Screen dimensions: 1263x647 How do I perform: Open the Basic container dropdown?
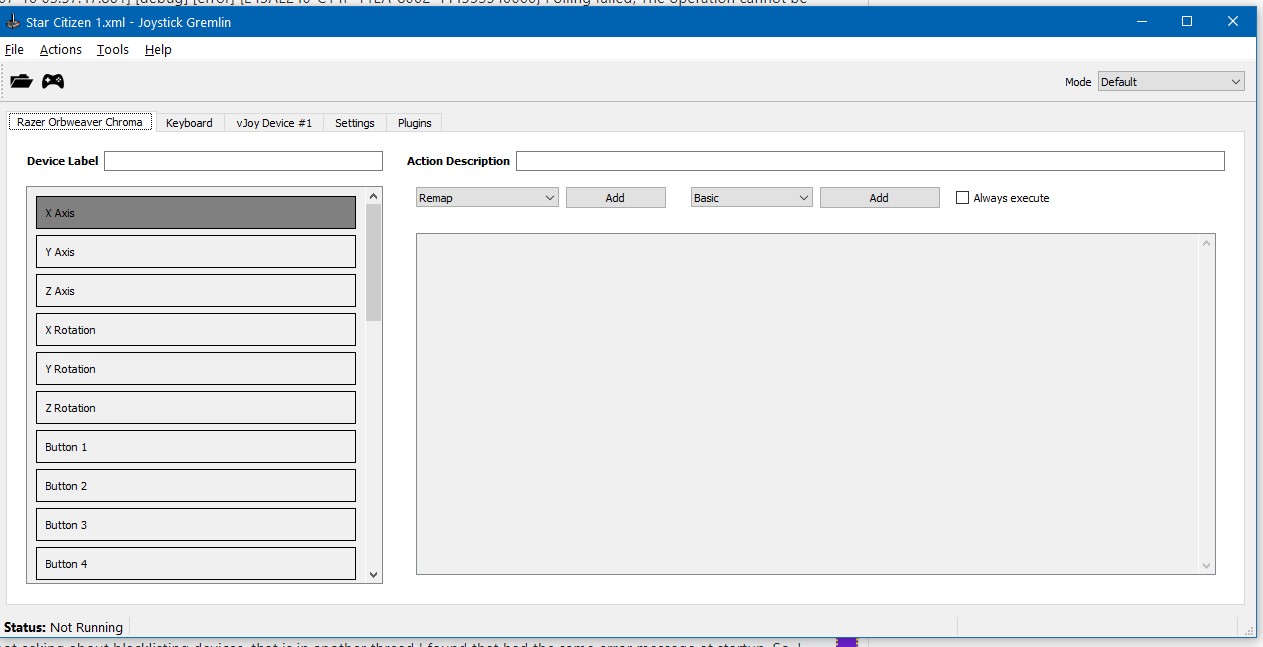pos(751,198)
